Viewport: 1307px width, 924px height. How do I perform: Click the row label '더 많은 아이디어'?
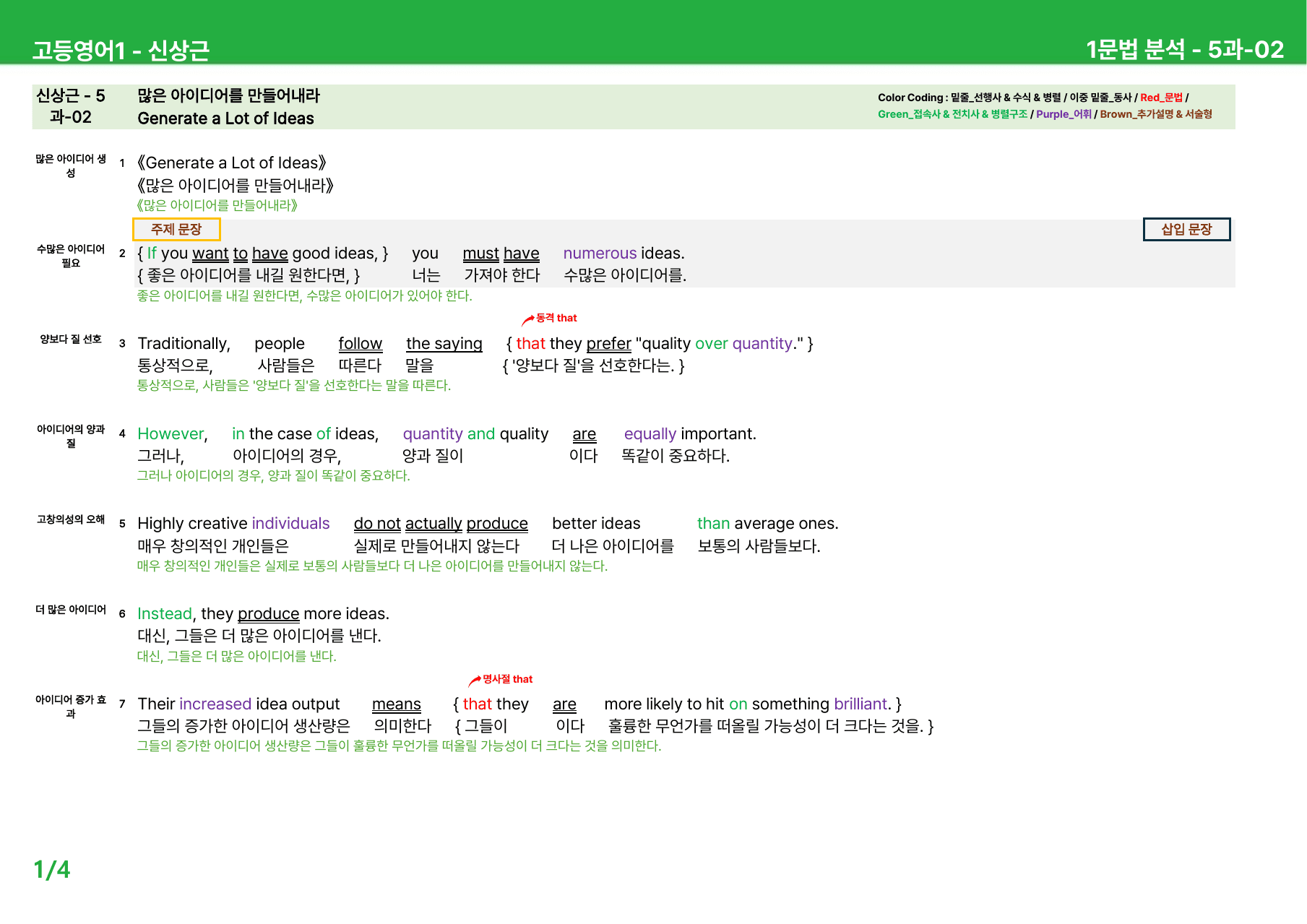point(71,610)
